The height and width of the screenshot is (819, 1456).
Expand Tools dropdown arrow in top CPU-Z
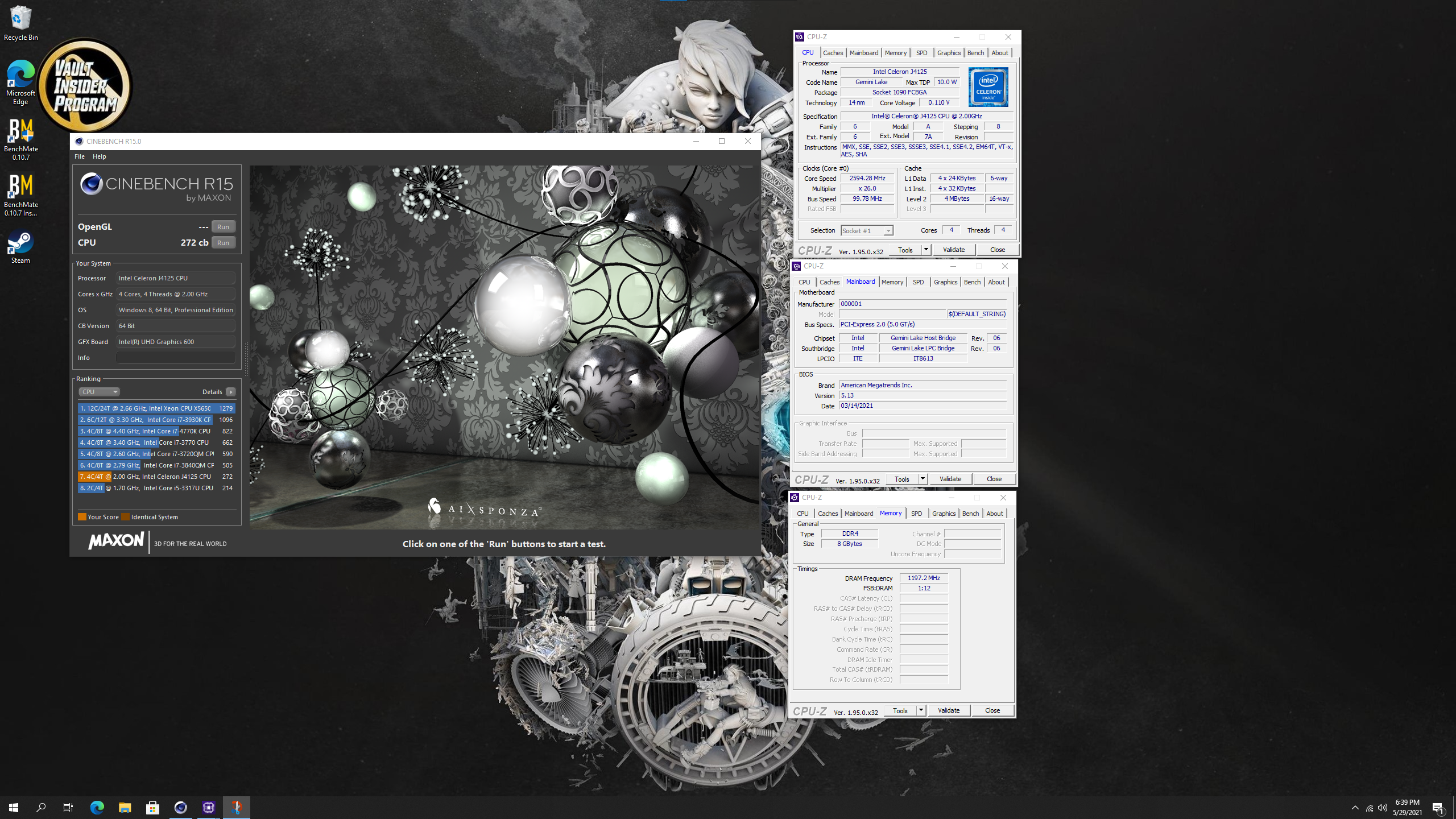coord(926,250)
